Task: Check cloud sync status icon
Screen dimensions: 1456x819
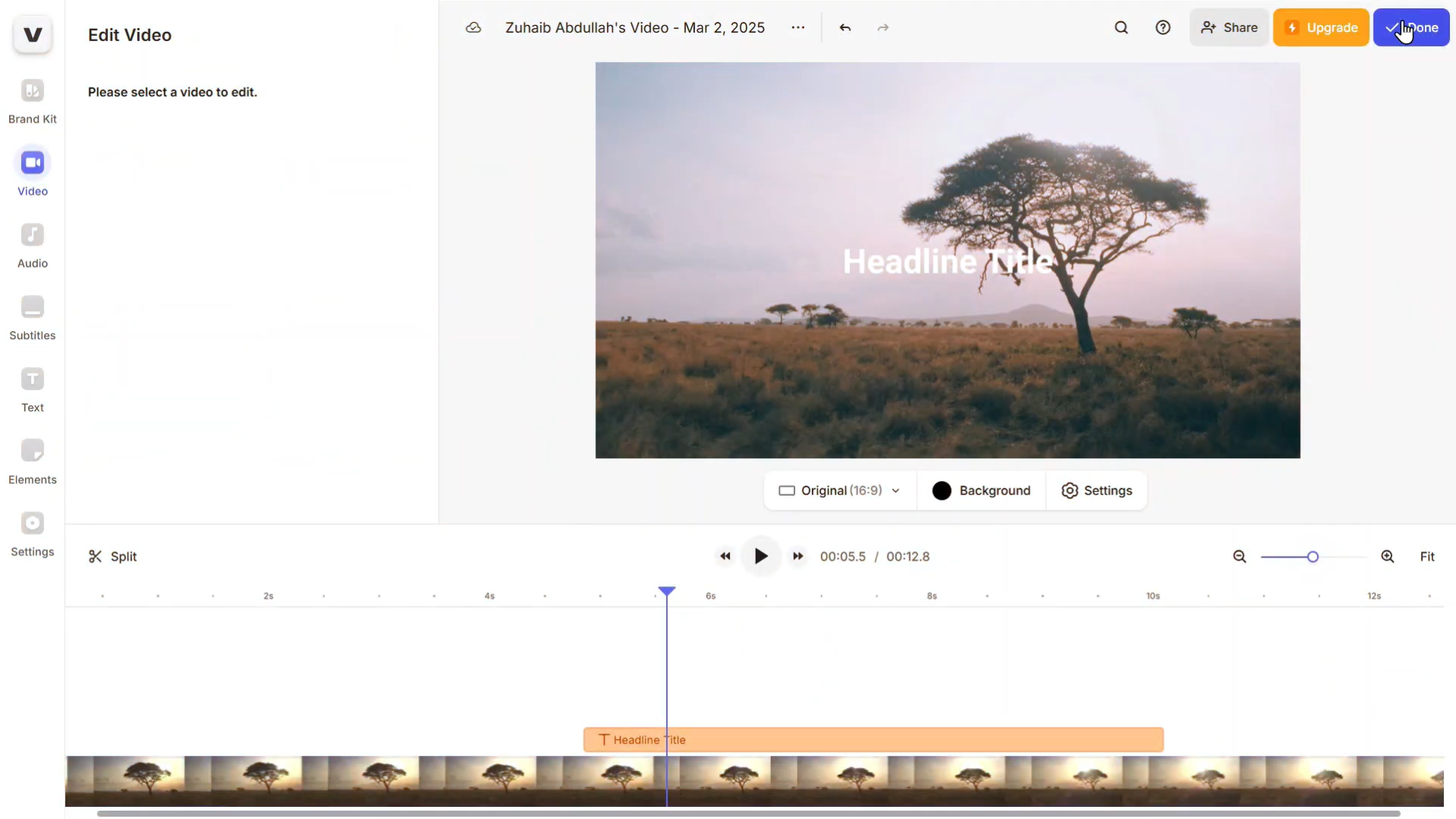Action: point(473,27)
